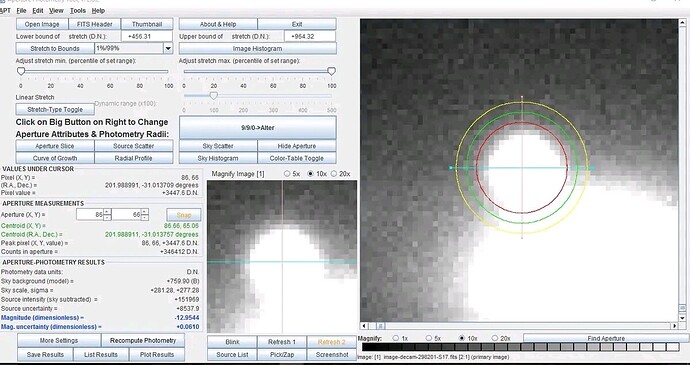Open the File menu
The width and height of the screenshot is (690, 365).
click(21, 11)
